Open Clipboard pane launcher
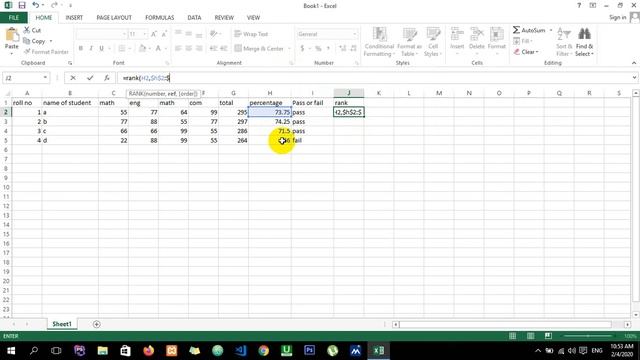Screen dimensions: 640x360 70,63
